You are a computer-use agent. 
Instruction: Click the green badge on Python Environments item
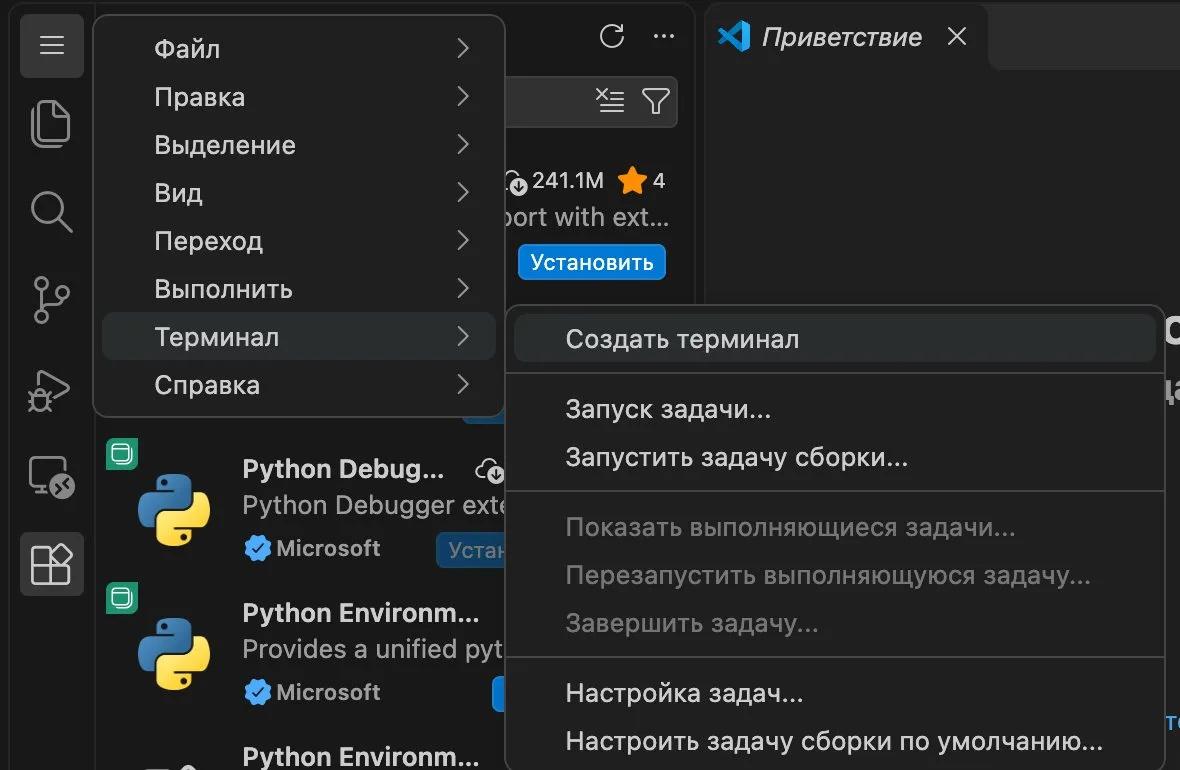[122, 598]
